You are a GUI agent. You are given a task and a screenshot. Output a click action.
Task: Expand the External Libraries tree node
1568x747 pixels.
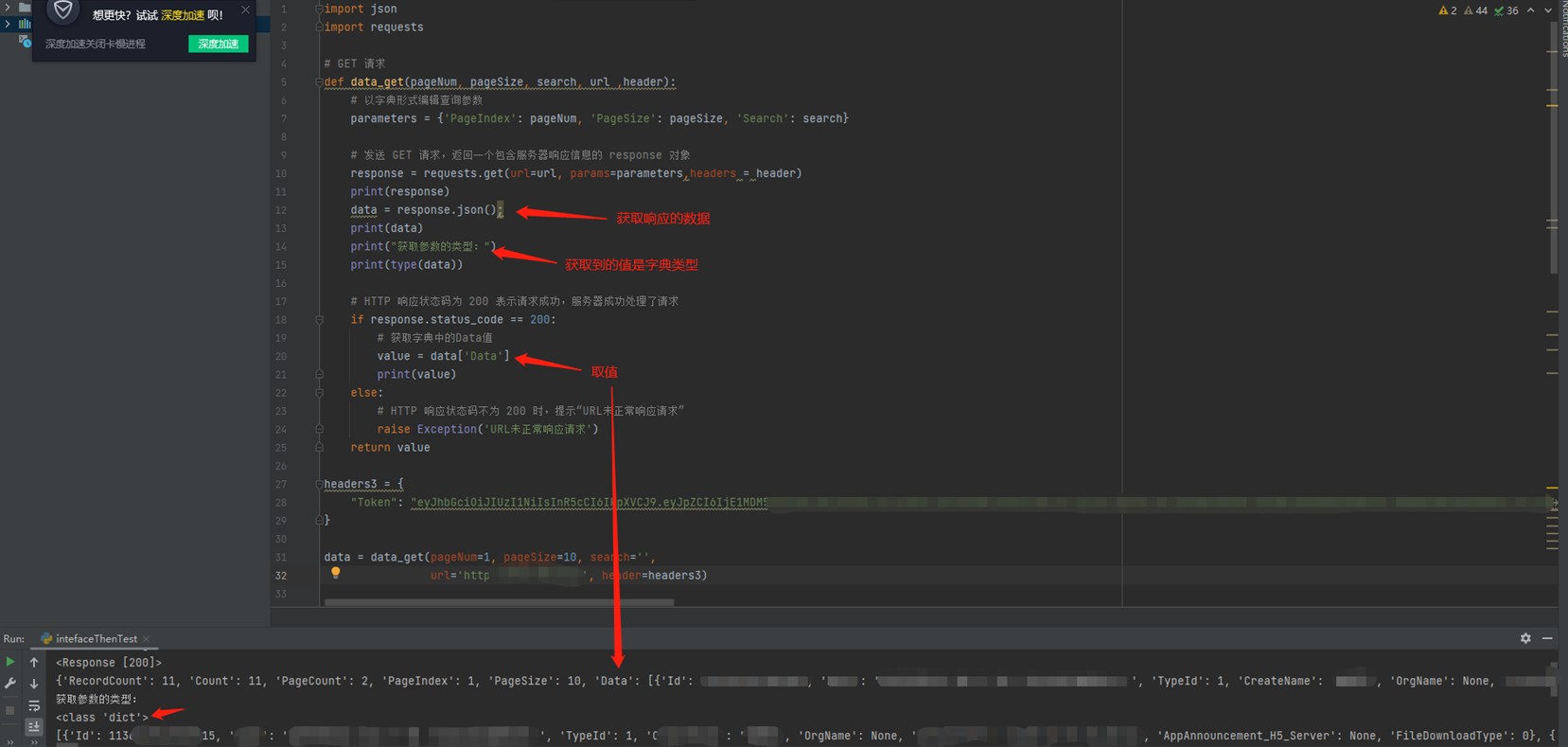[x=9, y=24]
